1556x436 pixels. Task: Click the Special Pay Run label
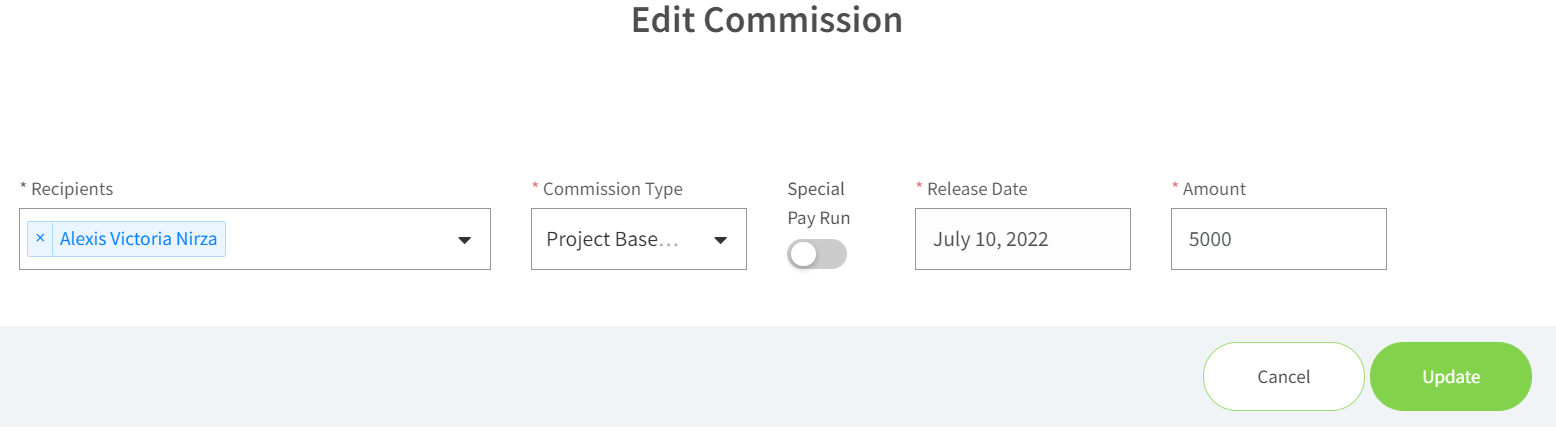click(x=818, y=203)
